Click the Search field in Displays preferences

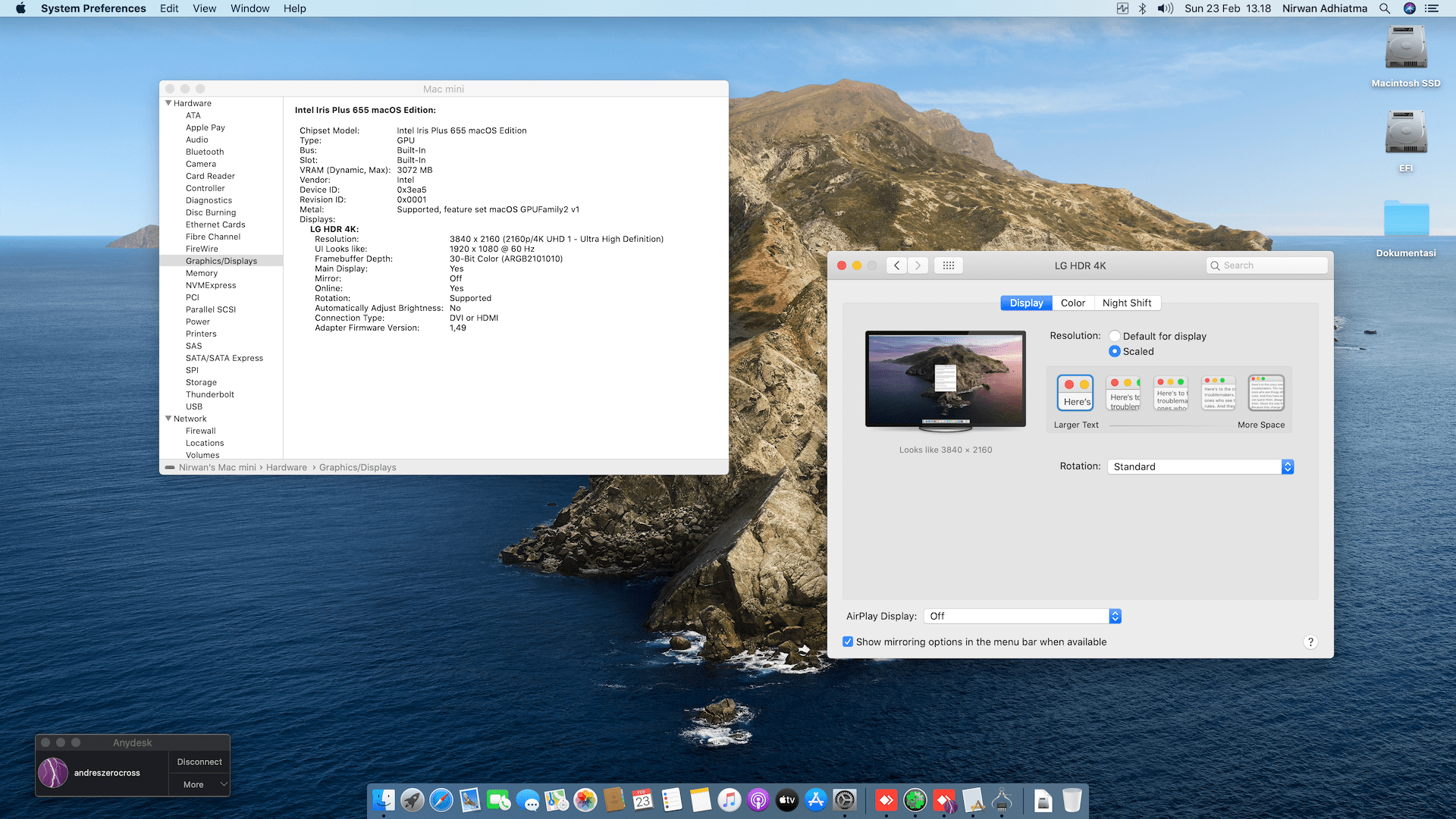(x=1266, y=265)
